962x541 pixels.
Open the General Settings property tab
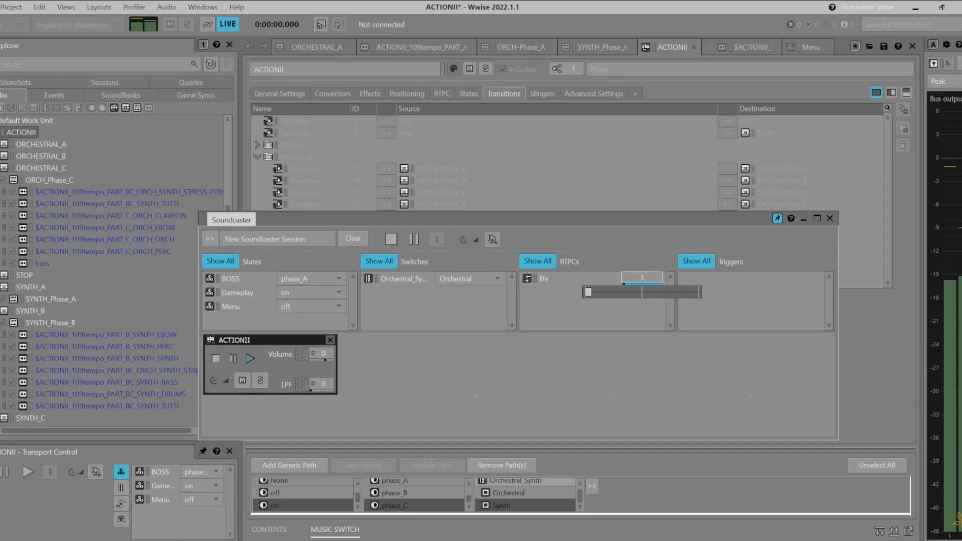(x=279, y=94)
